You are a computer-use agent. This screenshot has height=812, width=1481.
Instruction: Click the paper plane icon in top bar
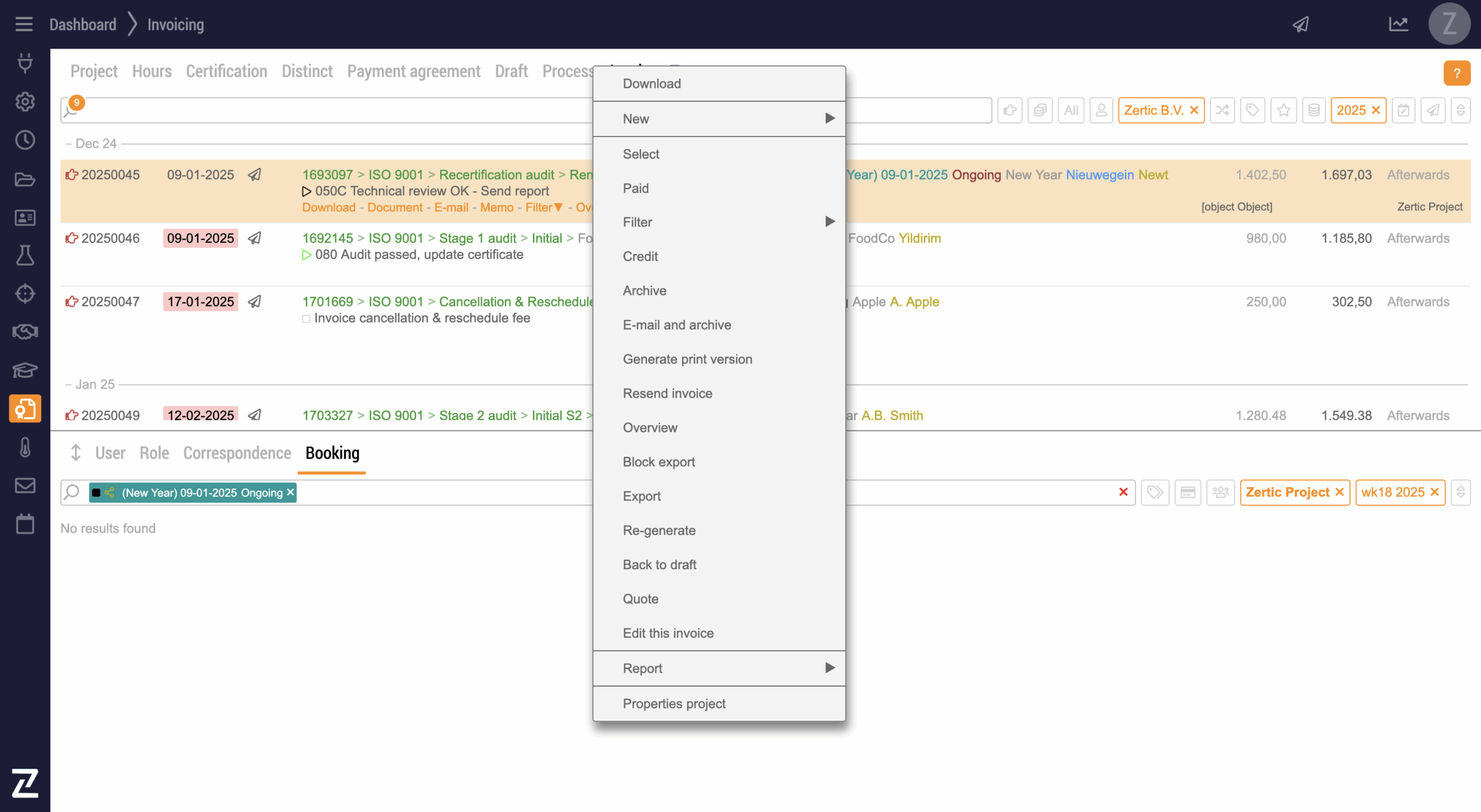1301,24
